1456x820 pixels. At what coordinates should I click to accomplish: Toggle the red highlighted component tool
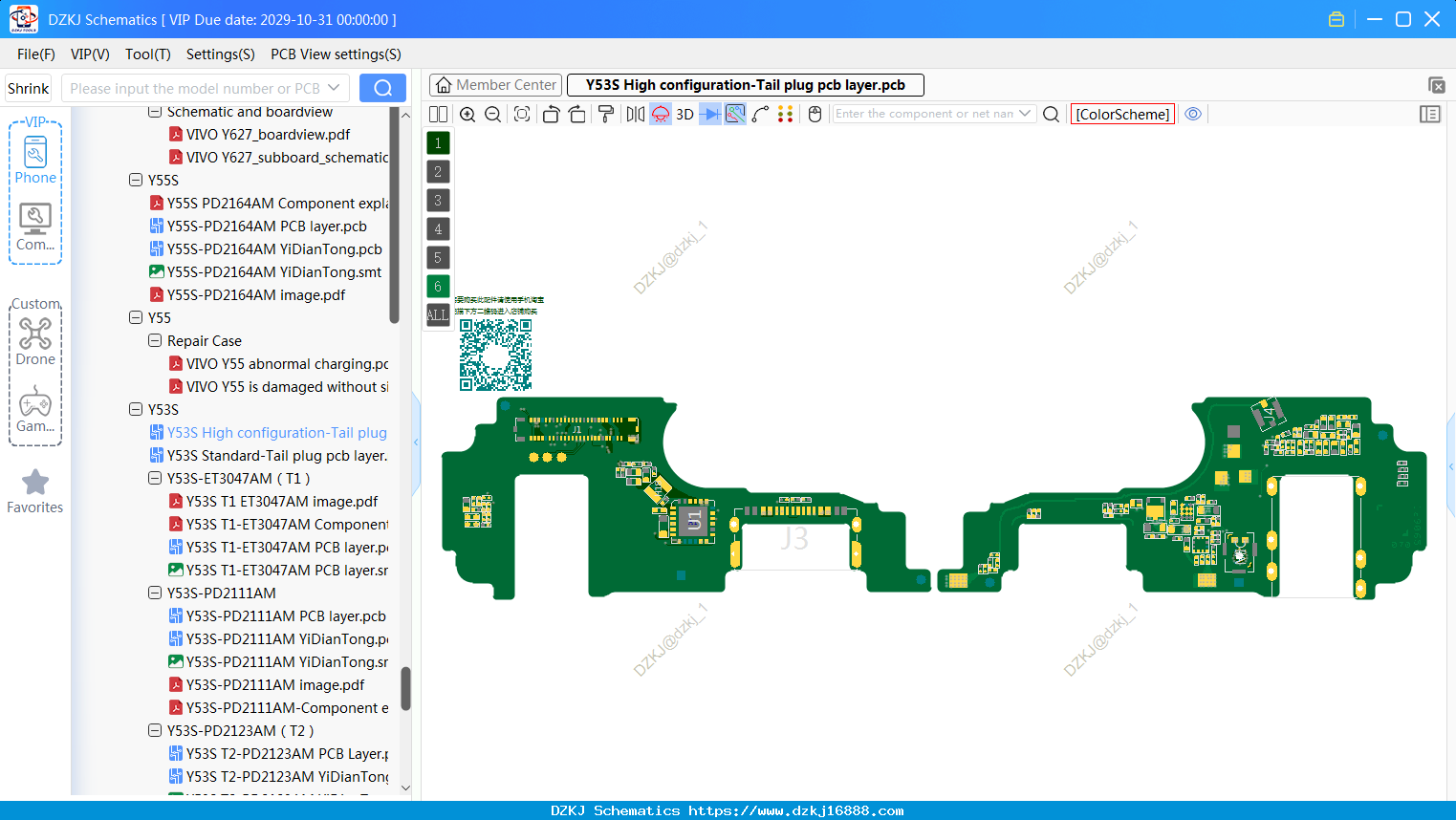coord(661,114)
